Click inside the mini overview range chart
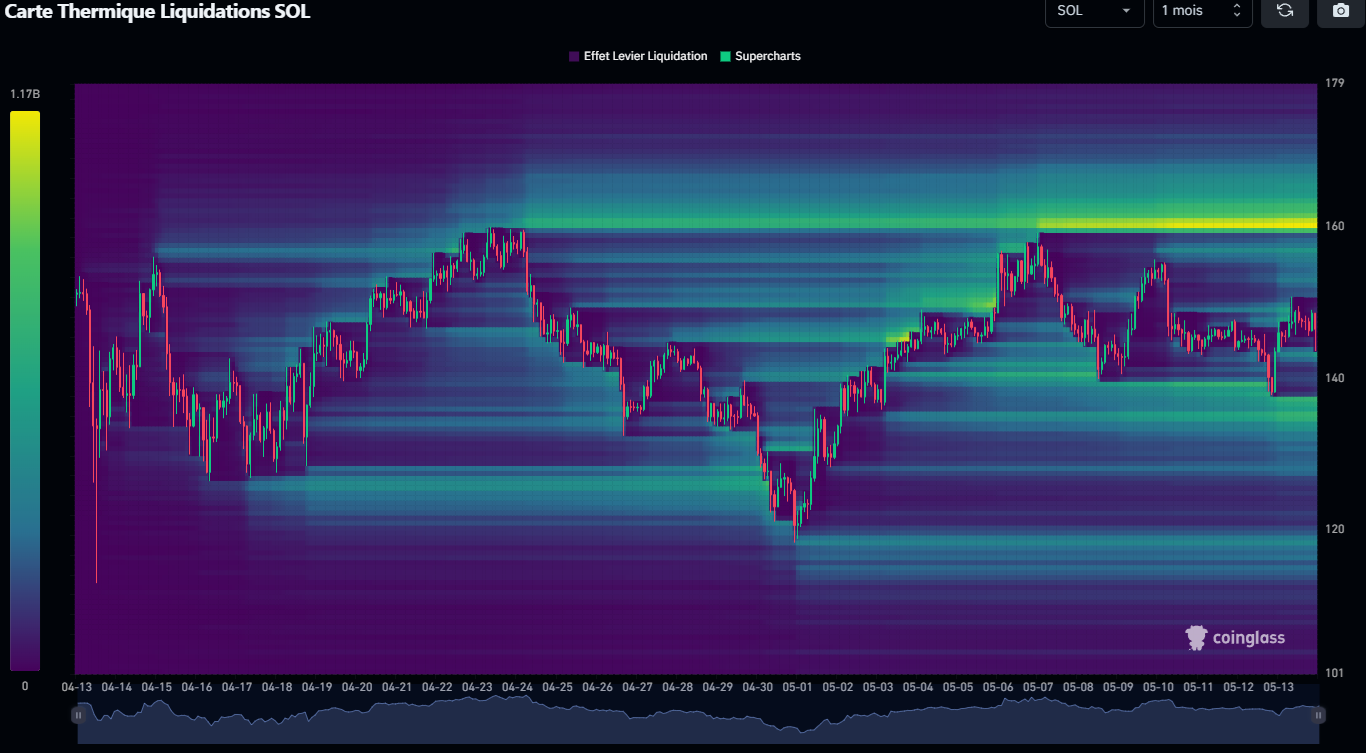This screenshot has width=1366, height=753. 700,723
